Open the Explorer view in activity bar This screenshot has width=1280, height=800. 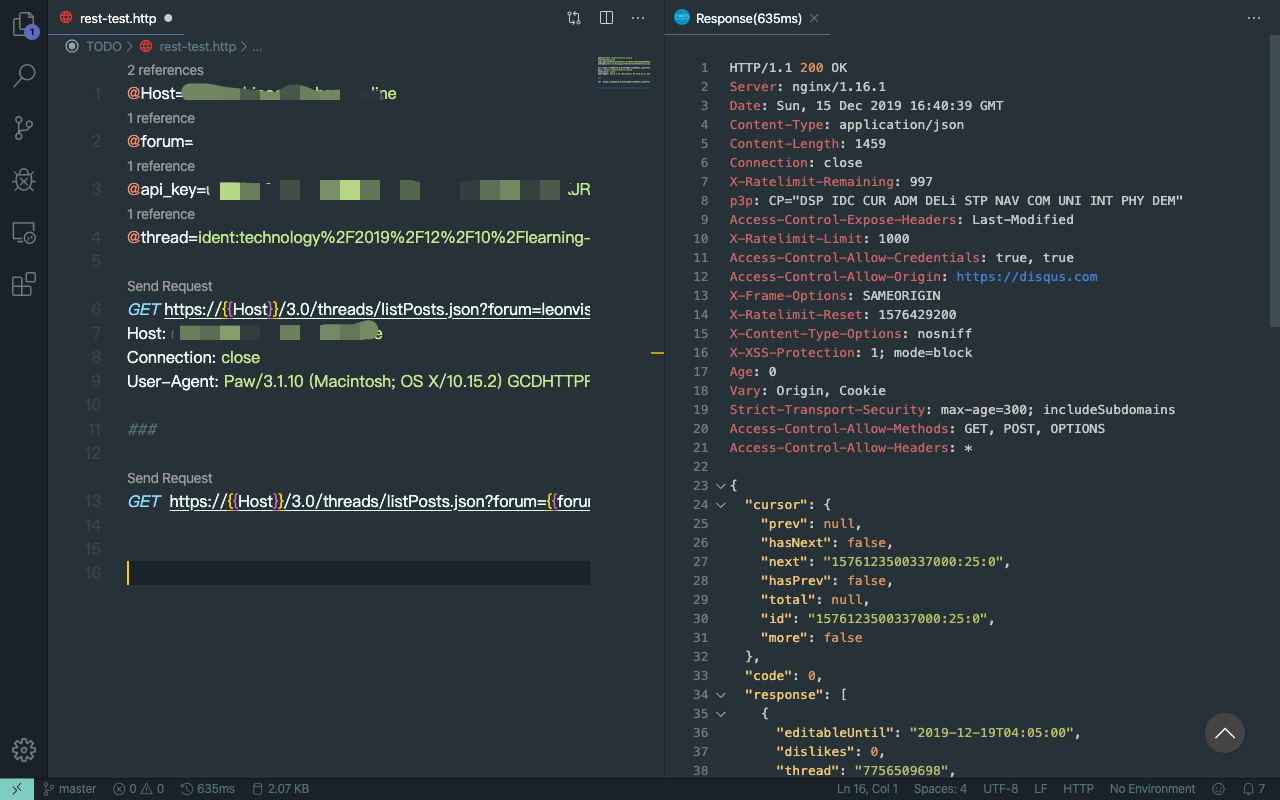[x=24, y=24]
